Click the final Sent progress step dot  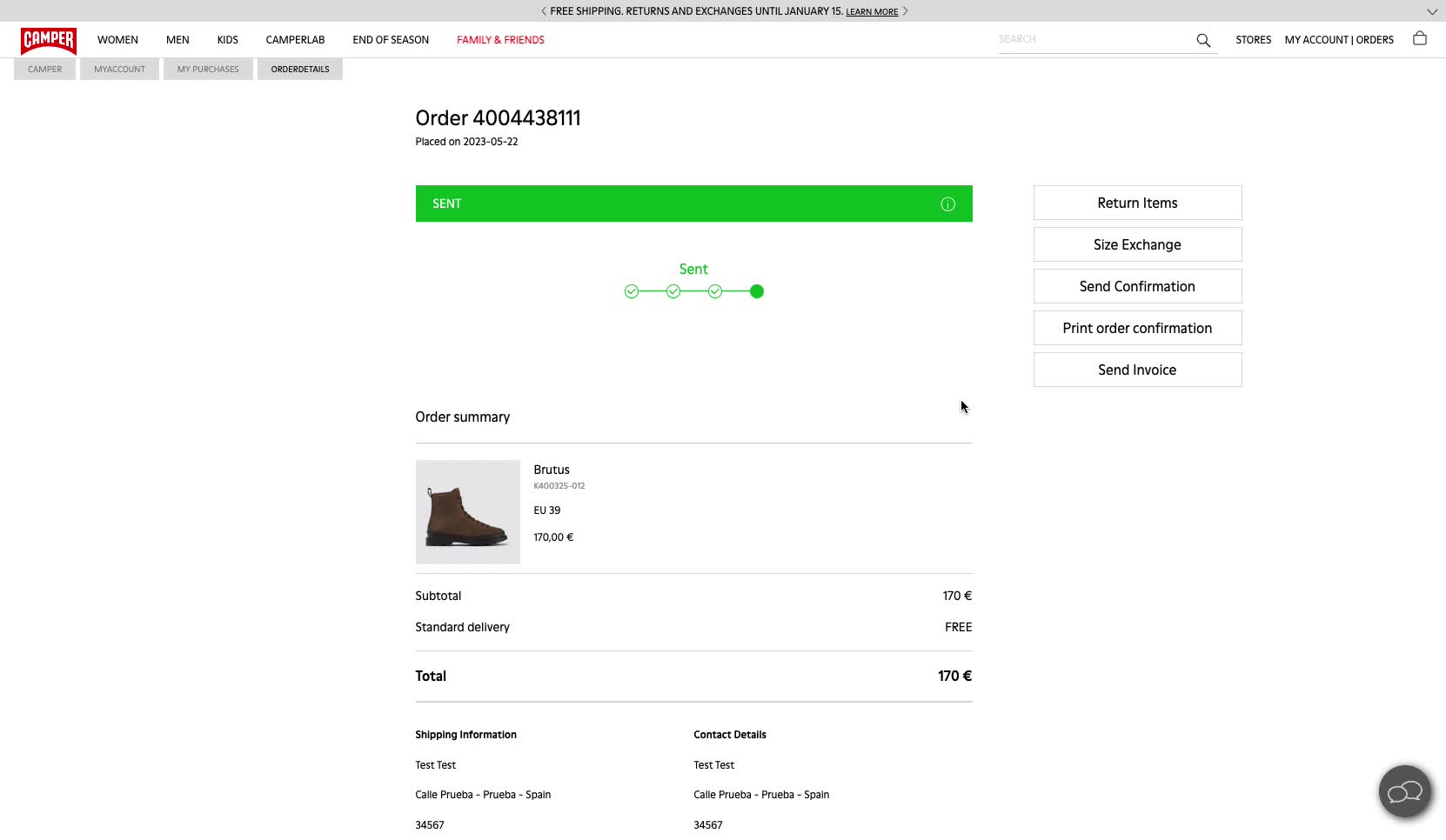click(757, 292)
